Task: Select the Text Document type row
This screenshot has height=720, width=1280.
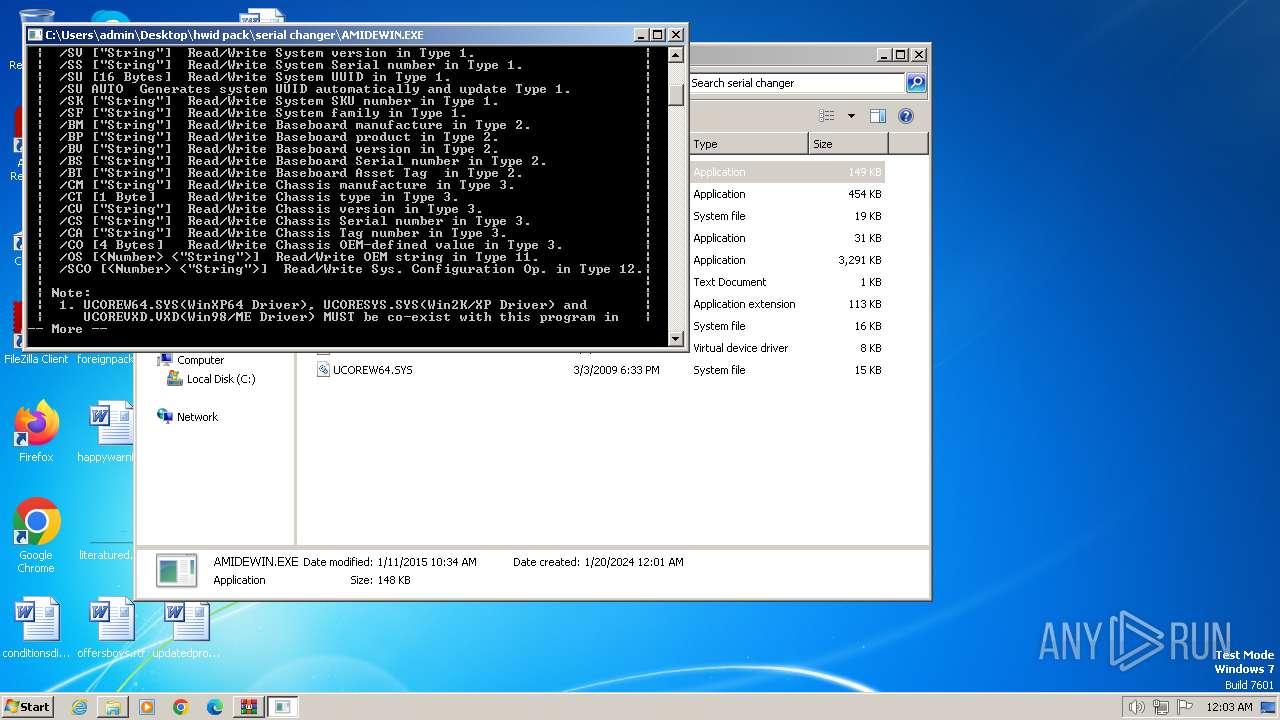Action: point(786,282)
